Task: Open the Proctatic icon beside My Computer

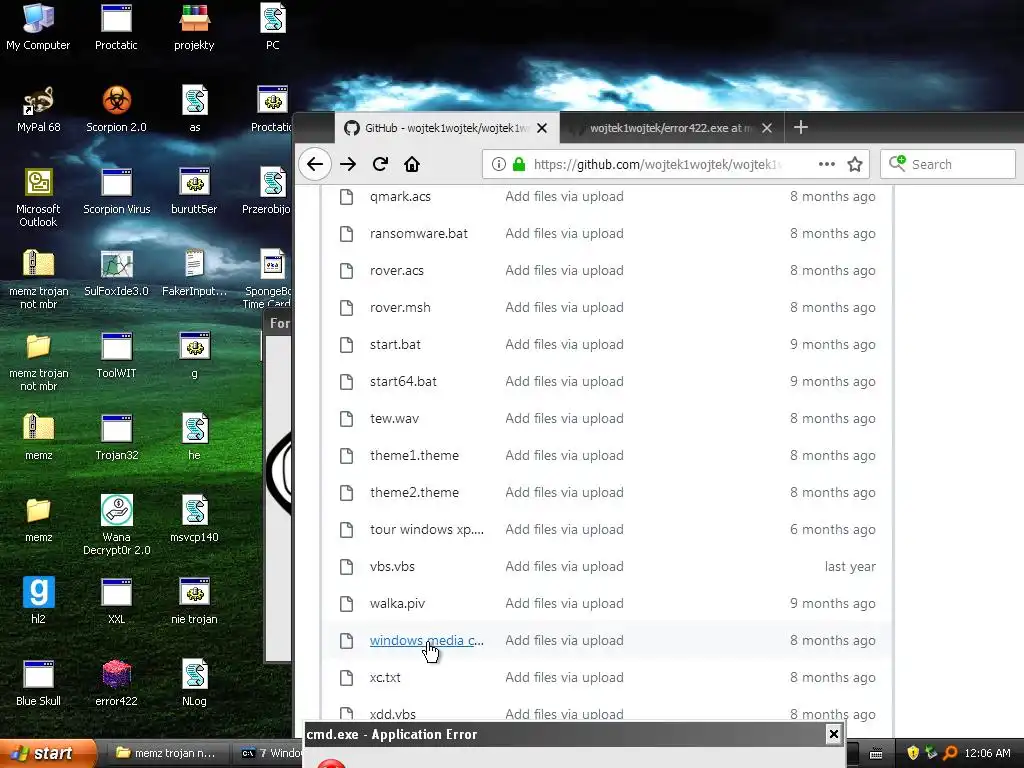Action: (x=116, y=27)
